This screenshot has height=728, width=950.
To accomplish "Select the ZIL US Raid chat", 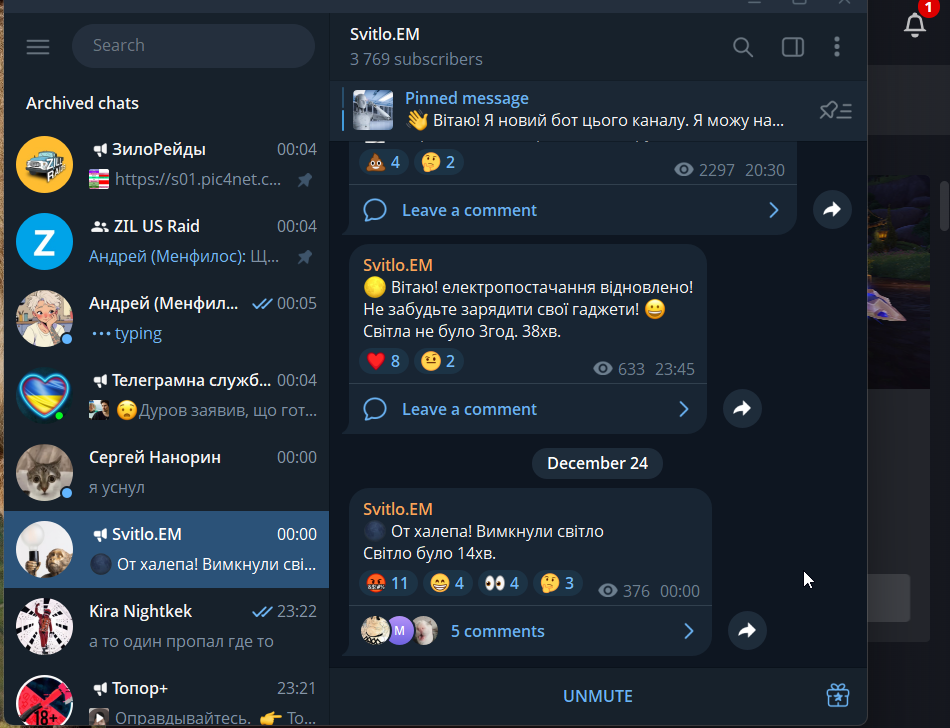I will [x=167, y=241].
